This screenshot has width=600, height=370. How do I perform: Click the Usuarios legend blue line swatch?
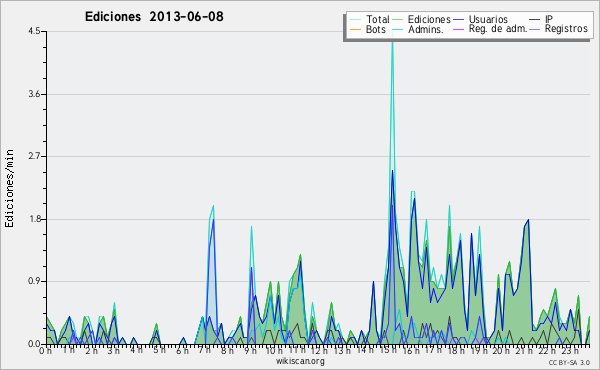[458, 20]
